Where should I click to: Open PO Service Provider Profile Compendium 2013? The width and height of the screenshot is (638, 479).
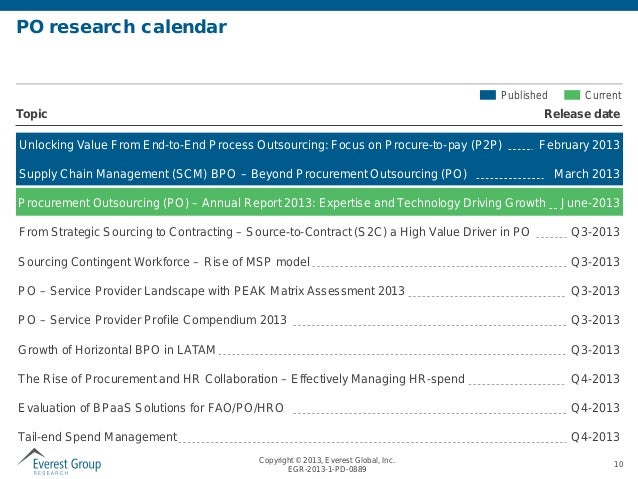click(x=152, y=321)
